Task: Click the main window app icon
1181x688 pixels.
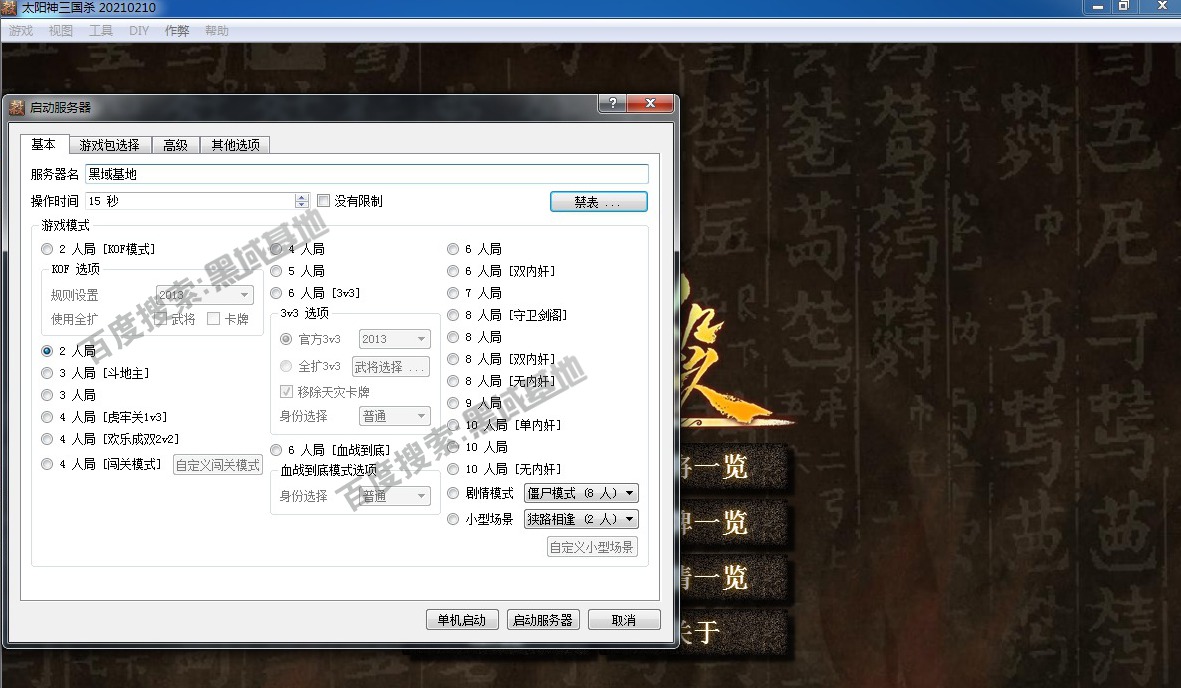Action: point(9,8)
